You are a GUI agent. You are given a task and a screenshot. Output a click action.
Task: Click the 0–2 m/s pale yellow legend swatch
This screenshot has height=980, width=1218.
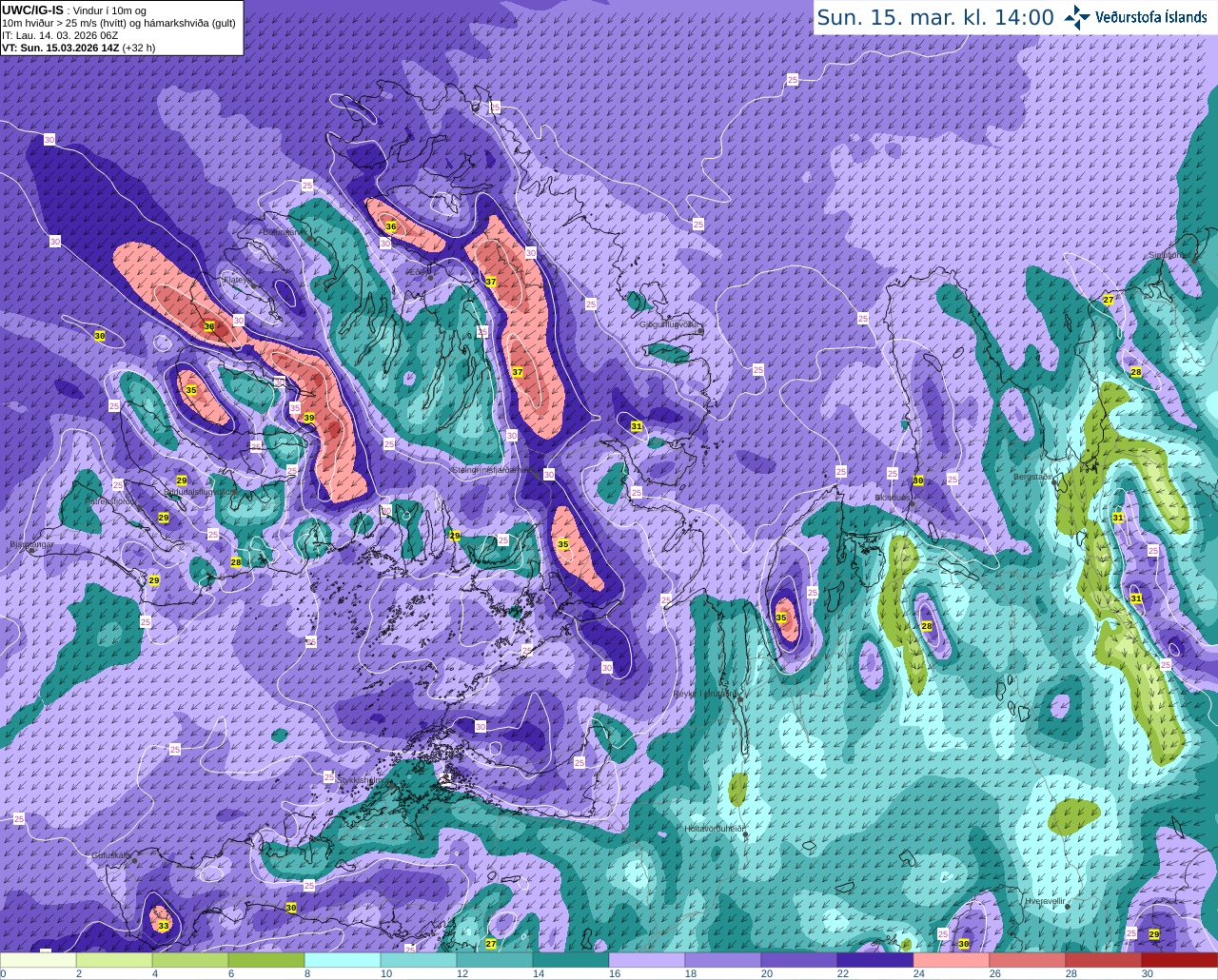38,960
